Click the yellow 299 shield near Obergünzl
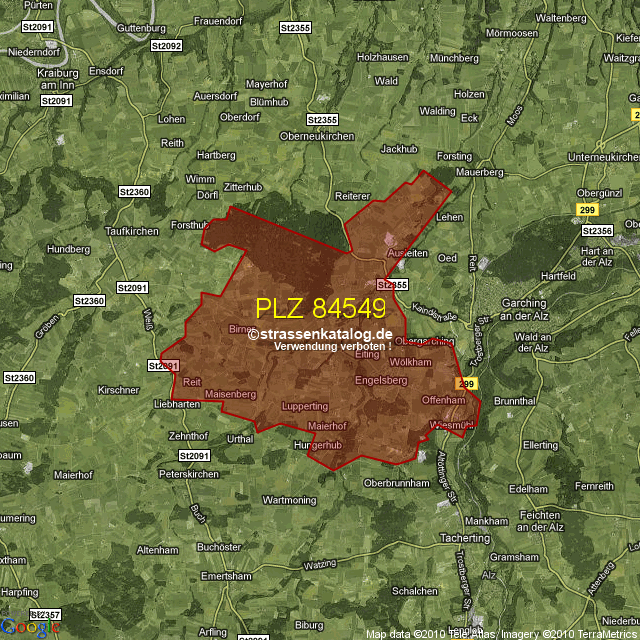 click(x=588, y=208)
